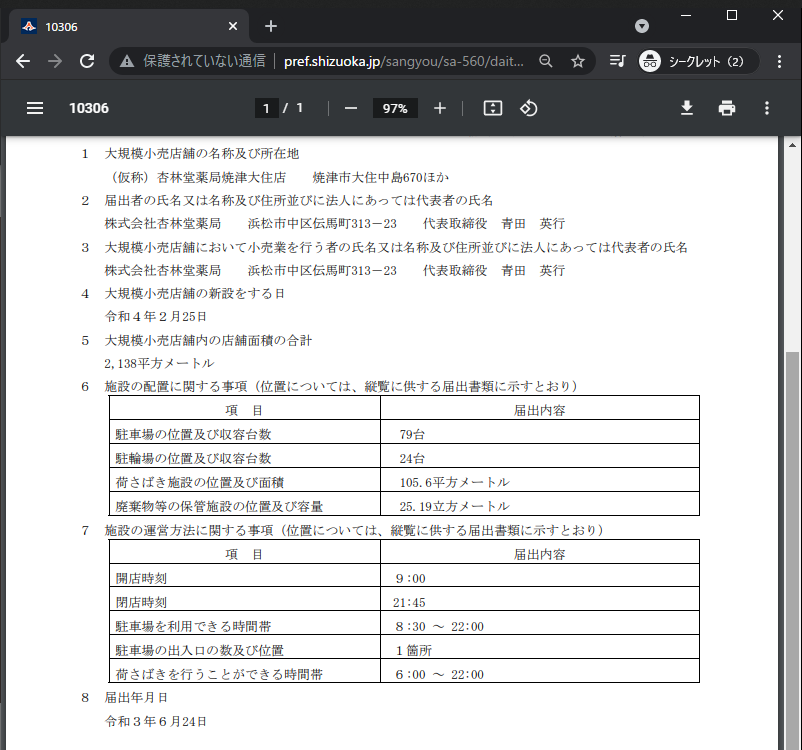The image size is (802, 750).
Task: Click the fit to page icon
Action: coord(492,108)
